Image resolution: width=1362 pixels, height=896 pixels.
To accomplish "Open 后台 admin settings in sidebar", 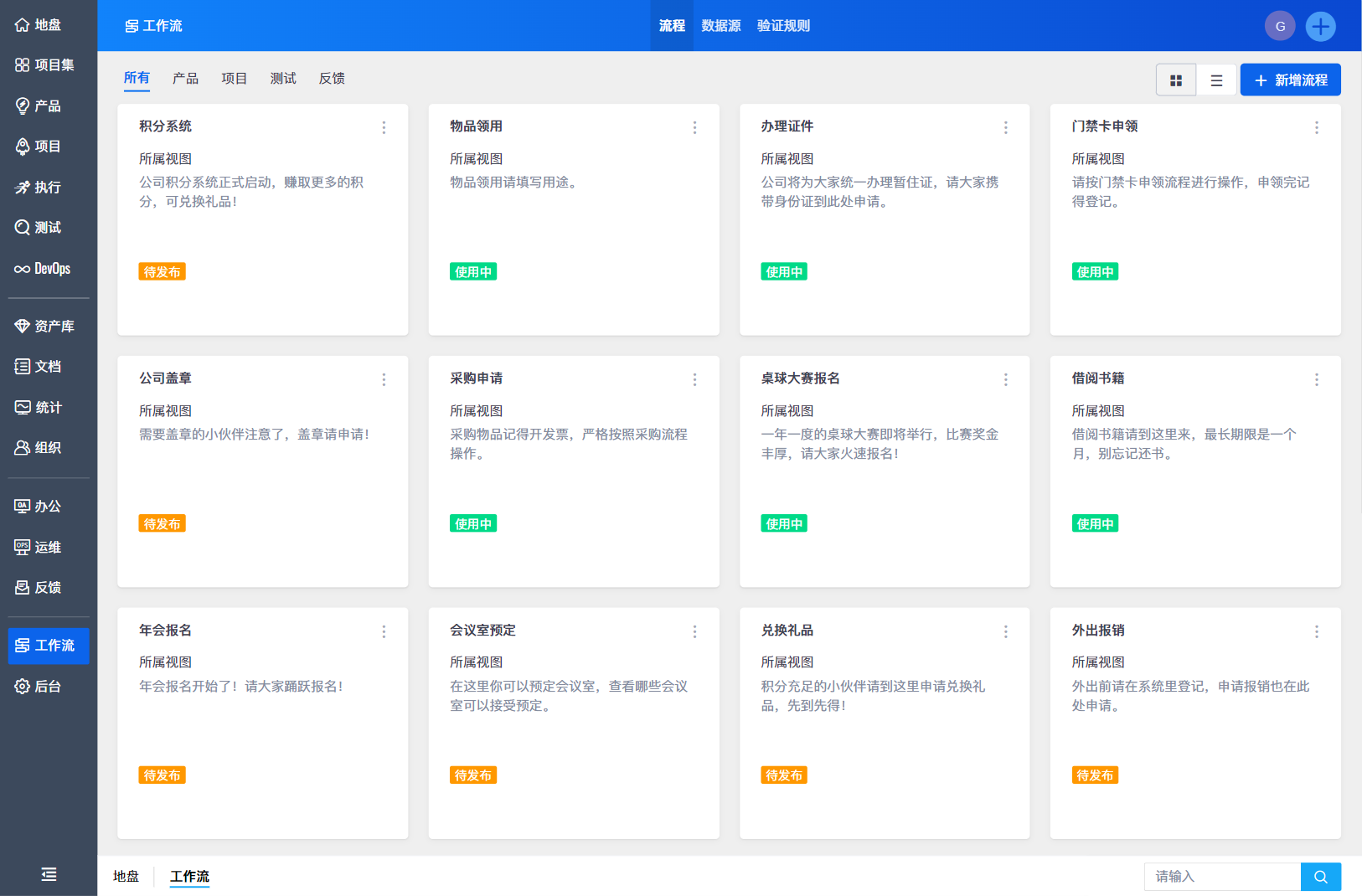I will coord(38,687).
